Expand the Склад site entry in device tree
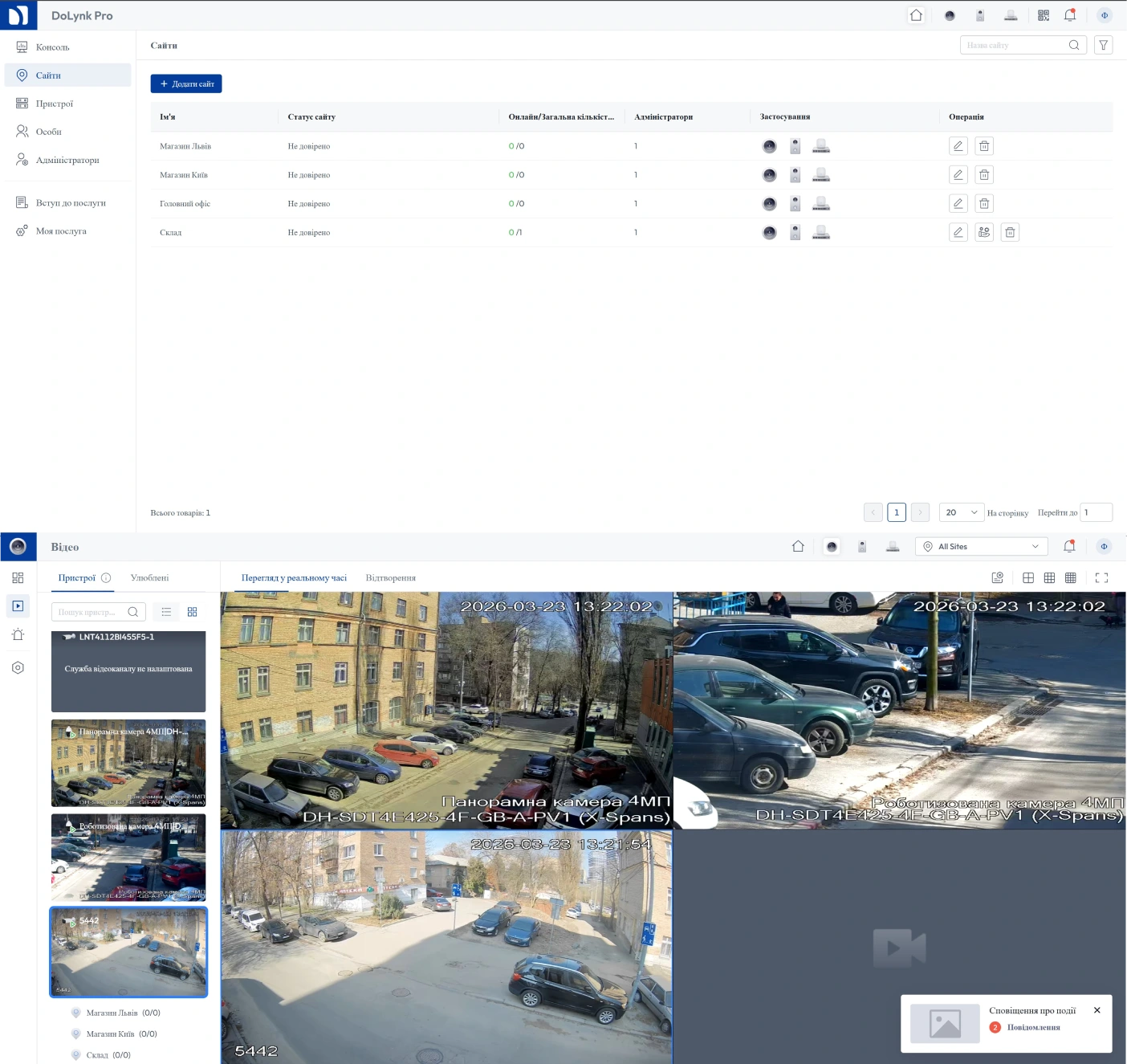 coord(100,1054)
